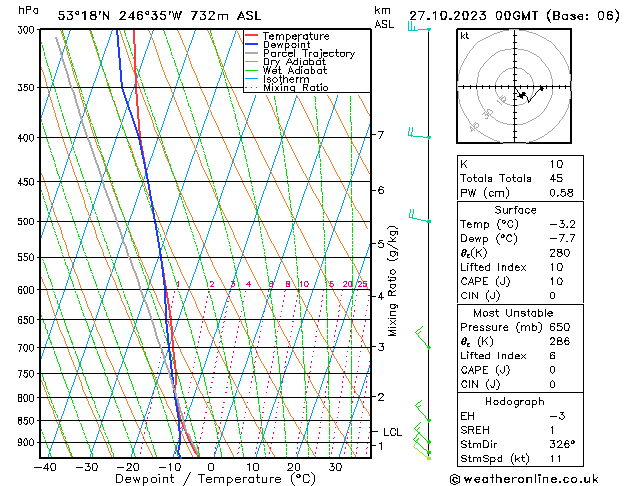Click the K index value 10
The height and width of the screenshot is (486, 629).
point(556,164)
